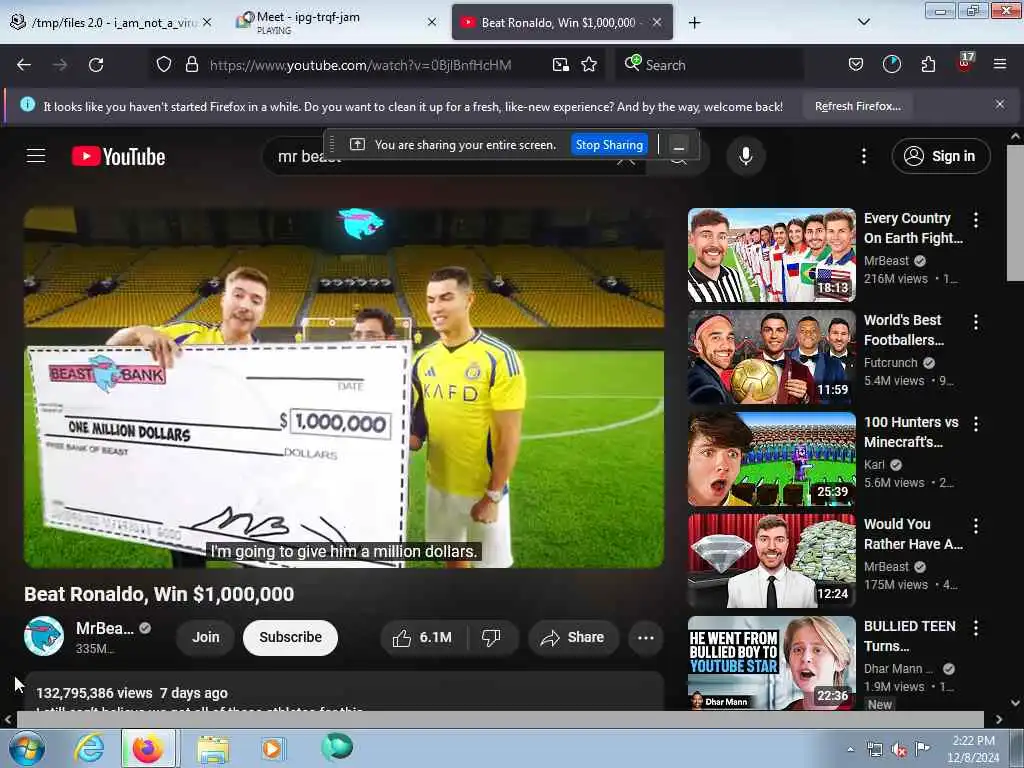Open options menu for Every Country On Earth video

click(976, 220)
